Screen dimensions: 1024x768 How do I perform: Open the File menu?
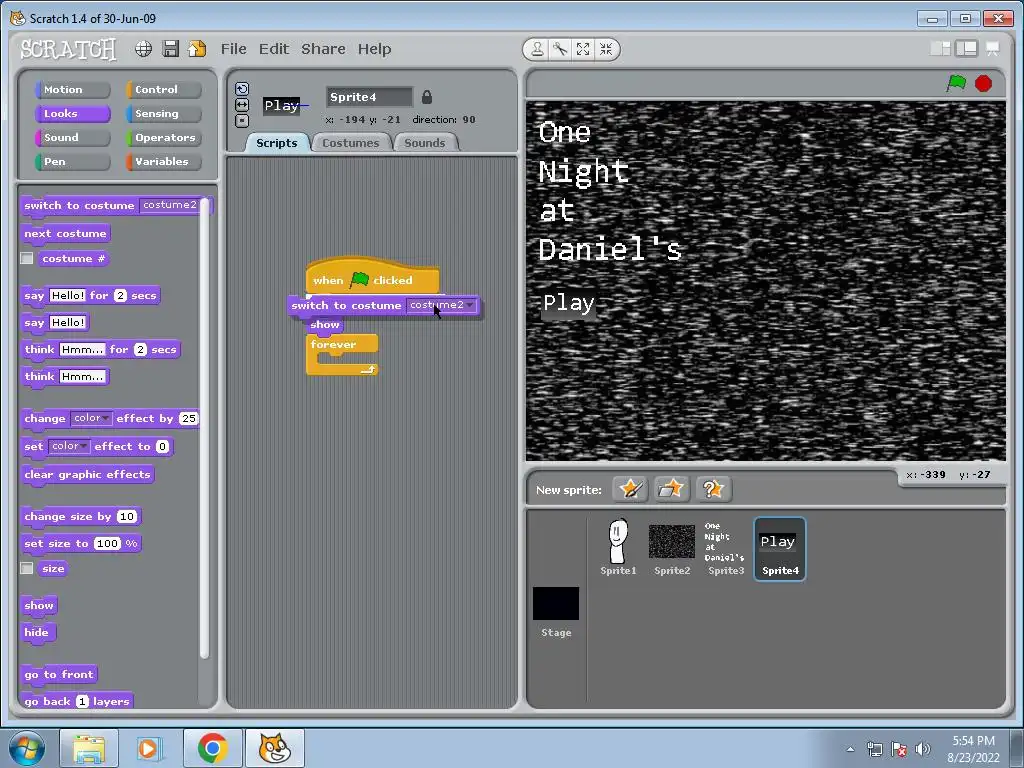(233, 49)
